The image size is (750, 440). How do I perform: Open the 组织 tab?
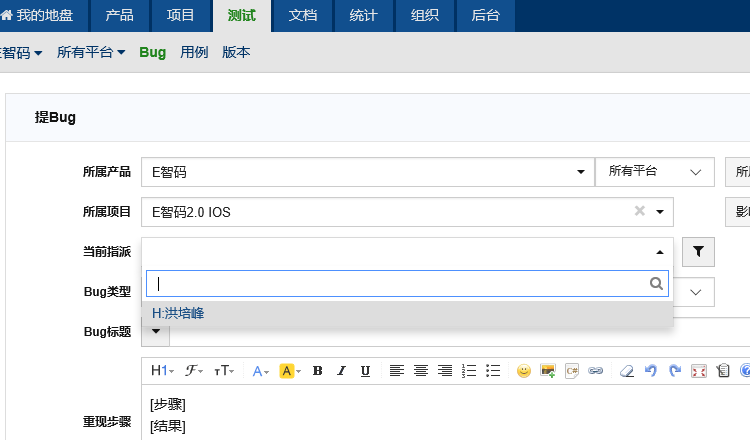pos(424,15)
